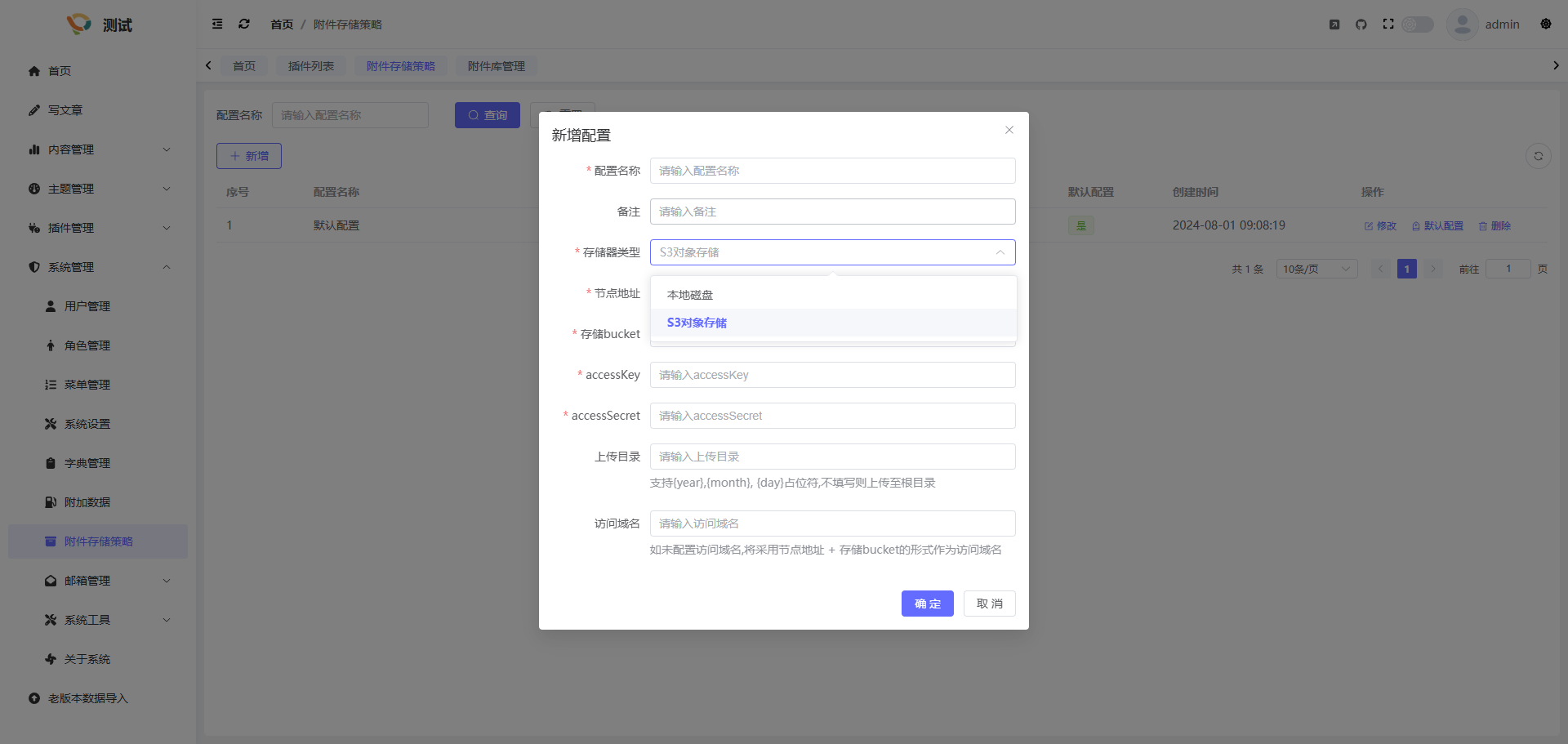Screen dimensions: 1568x744
Task: Focus the accessKey input field
Action: coord(832,375)
